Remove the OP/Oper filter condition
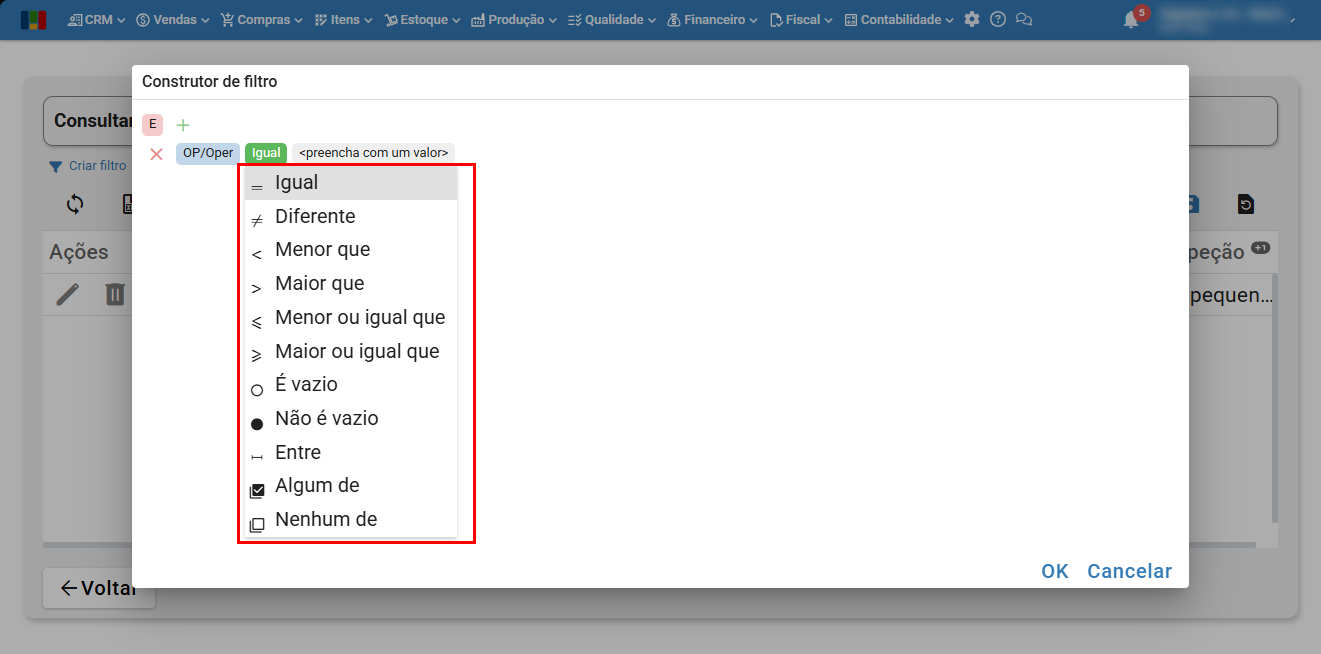The image size is (1321, 654). [156, 154]
